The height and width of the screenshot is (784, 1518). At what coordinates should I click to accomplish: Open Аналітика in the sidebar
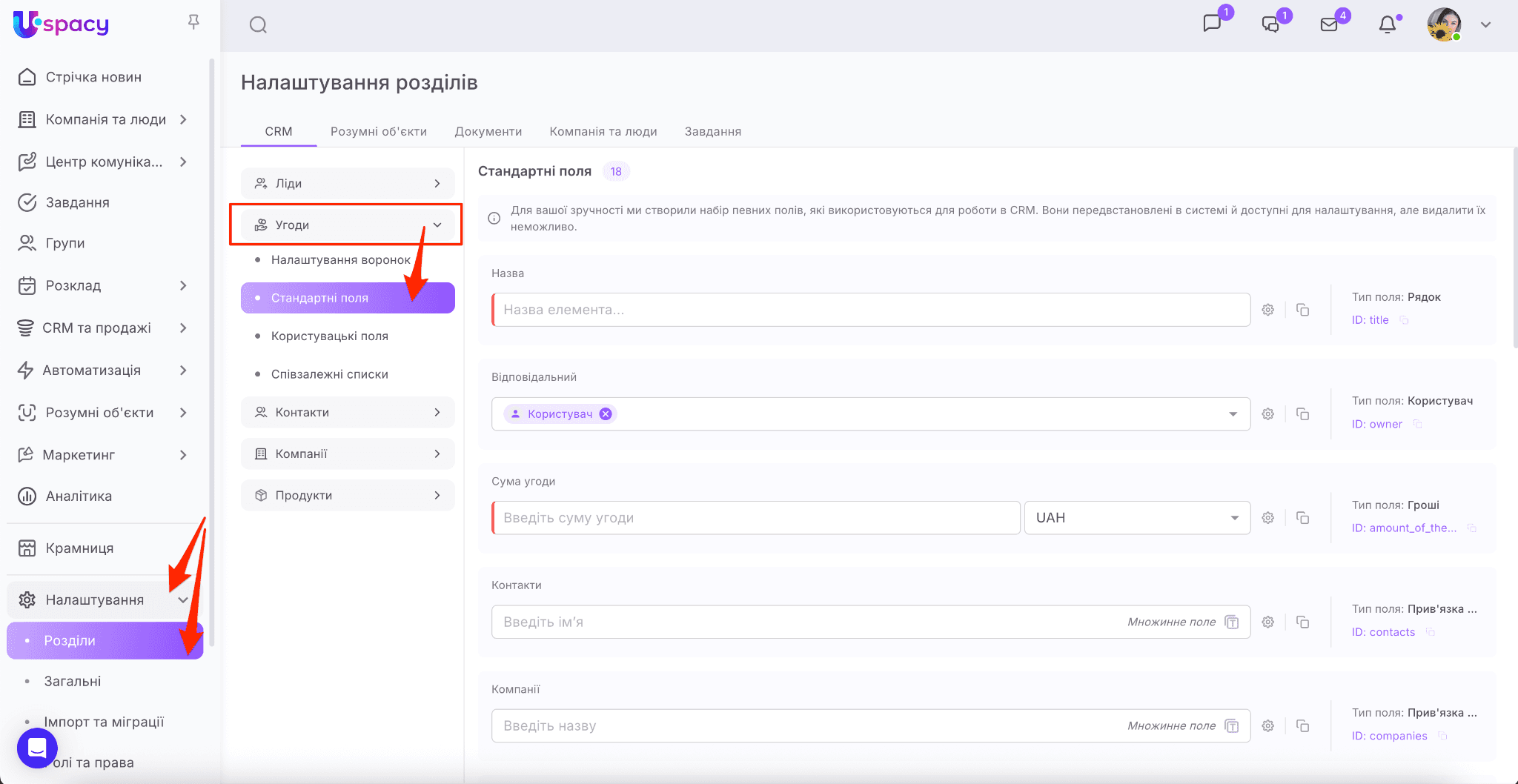tap(79, 496)
